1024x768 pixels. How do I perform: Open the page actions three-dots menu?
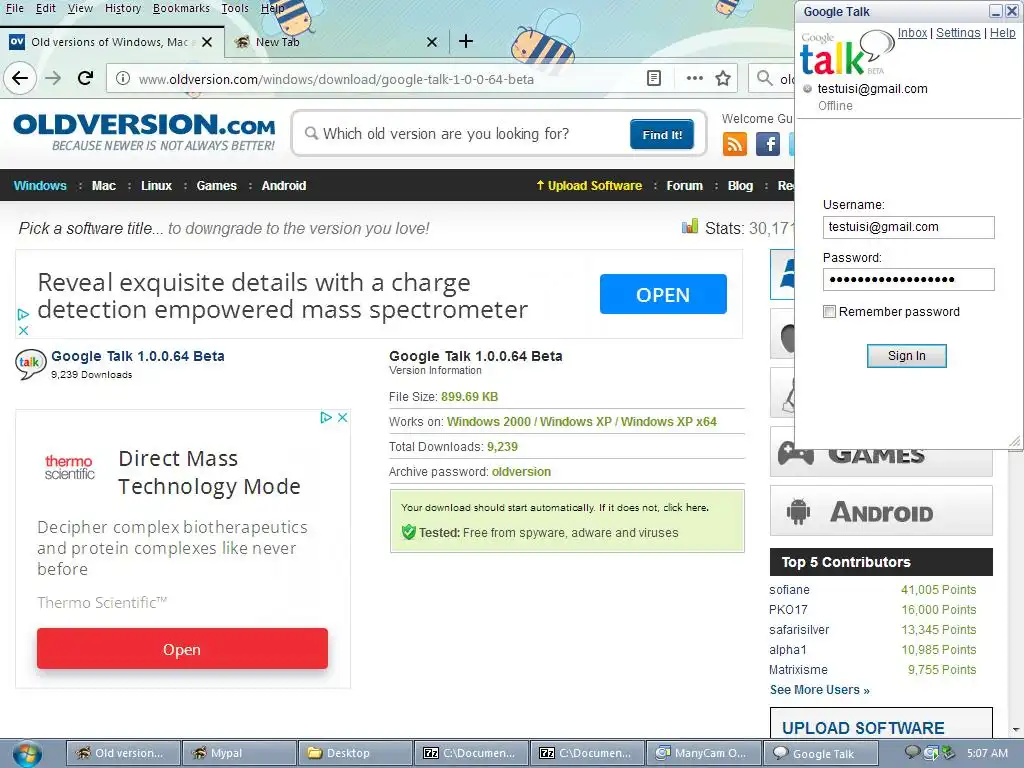(695, 78)
